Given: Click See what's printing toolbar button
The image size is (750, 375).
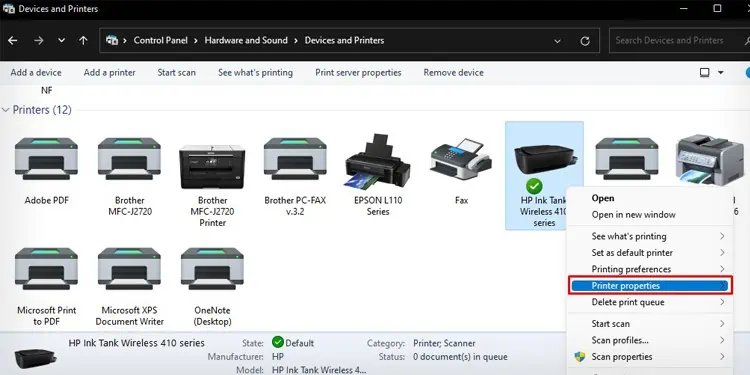Looking at the screenshot, I should [x=255, y=73].
